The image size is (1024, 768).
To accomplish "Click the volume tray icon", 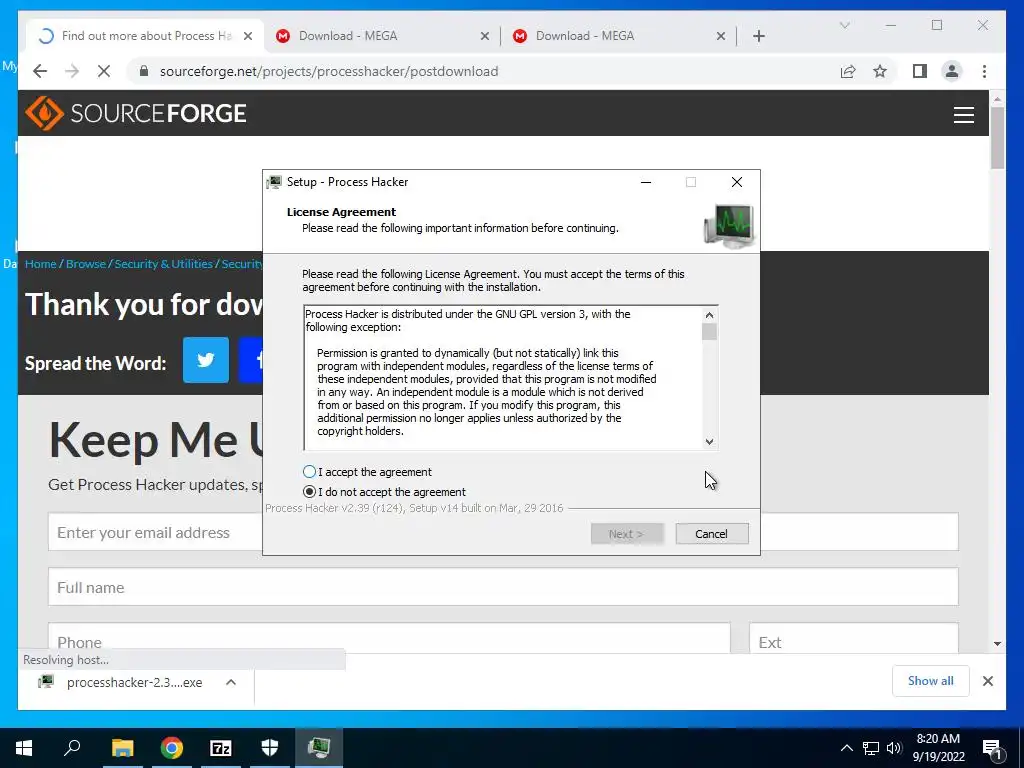I will [894, 748].
